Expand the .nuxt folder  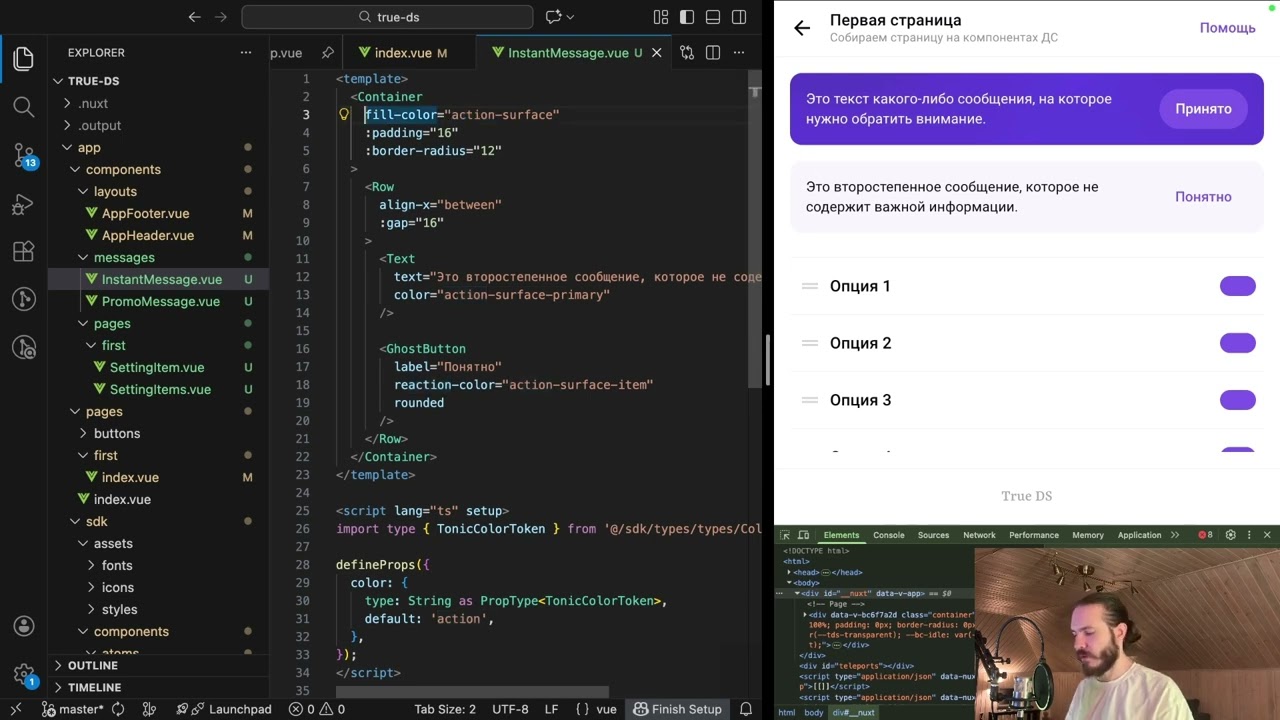pyautogui.click(x=68, y=103)
